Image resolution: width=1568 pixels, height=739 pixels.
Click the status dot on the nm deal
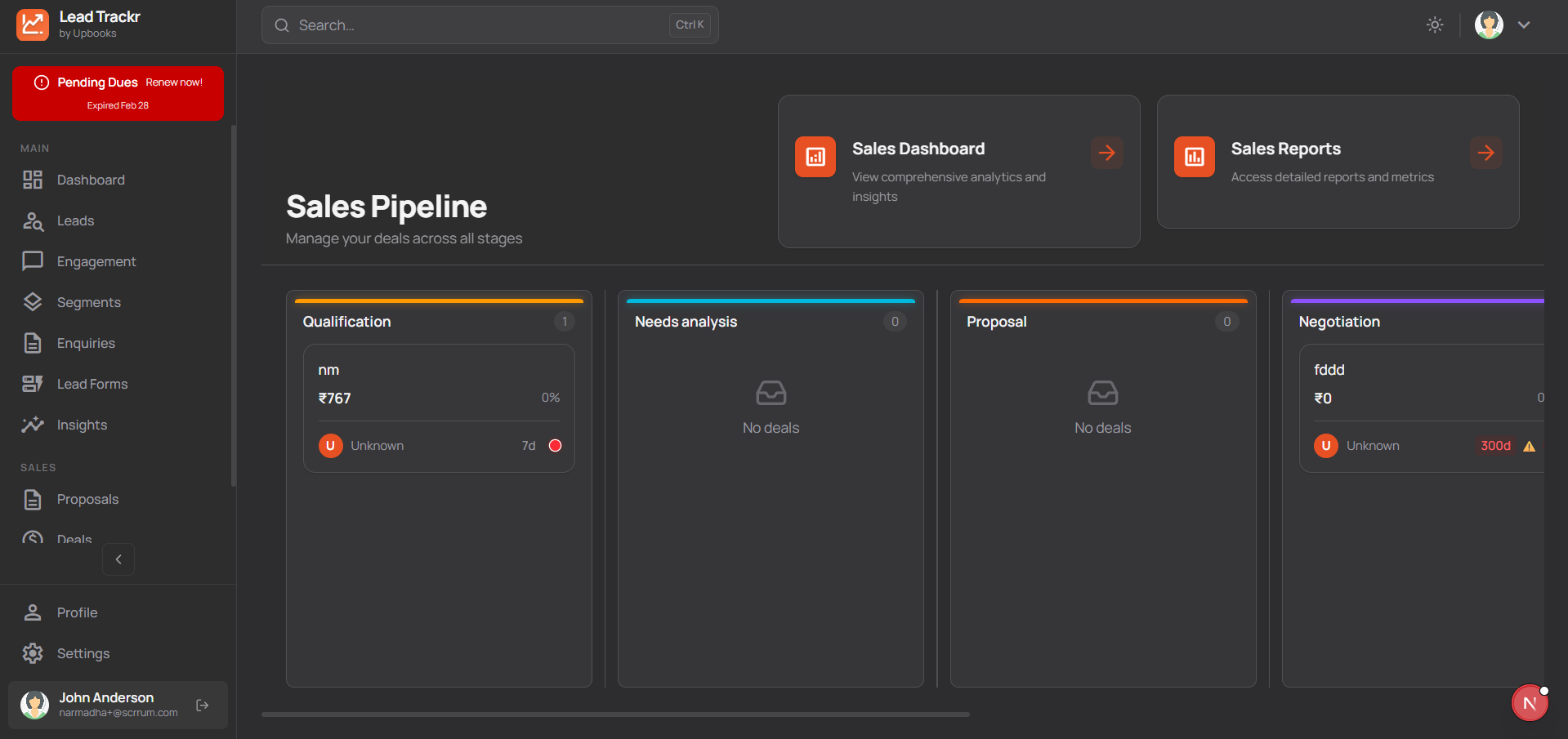(x=555, y=446)
